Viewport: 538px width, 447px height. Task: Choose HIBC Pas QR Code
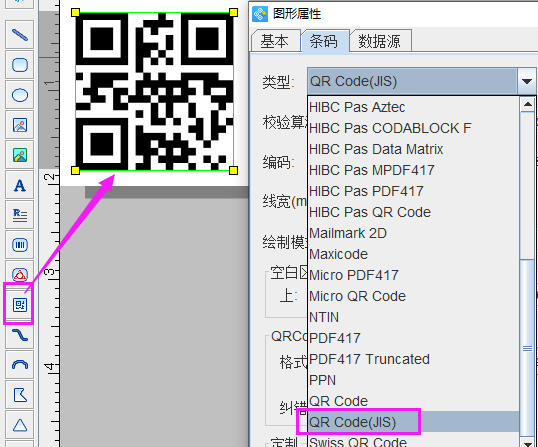pyautogui.click(x=413, y=212)
